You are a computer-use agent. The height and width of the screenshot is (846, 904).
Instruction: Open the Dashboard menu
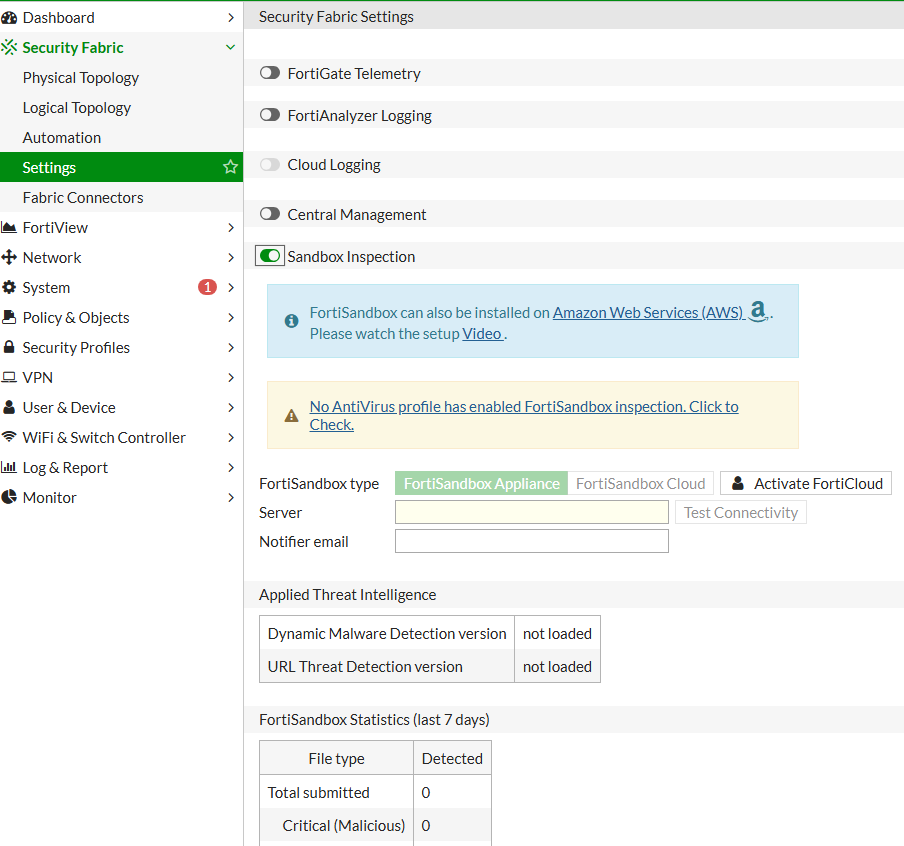point(121,18)
